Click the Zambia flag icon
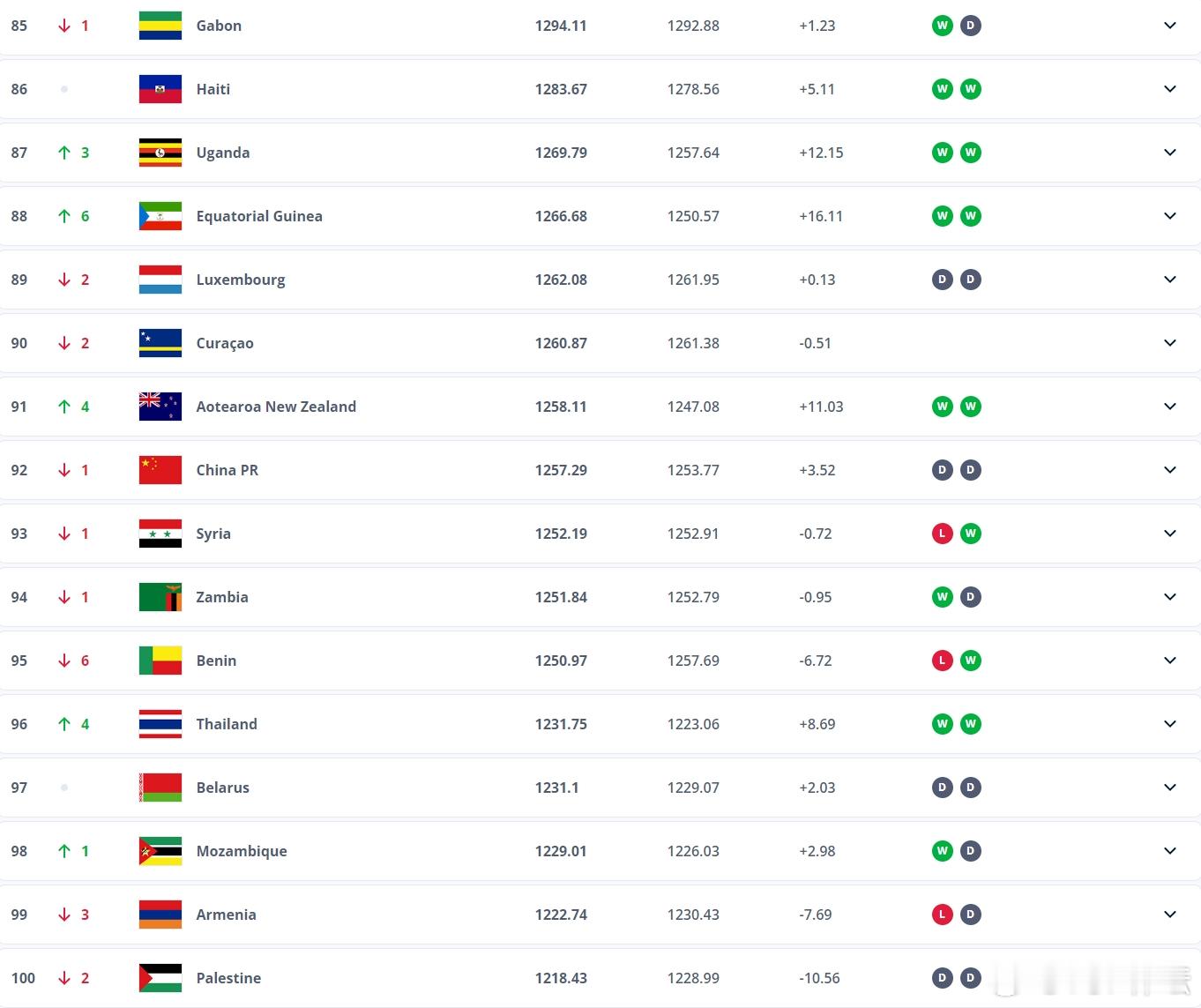1201x1008 pixels. tap(160, 597)
